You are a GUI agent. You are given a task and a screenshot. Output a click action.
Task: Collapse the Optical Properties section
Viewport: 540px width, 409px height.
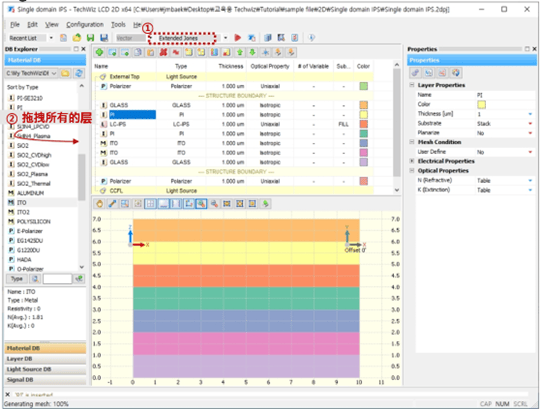[x=412, y=170]
